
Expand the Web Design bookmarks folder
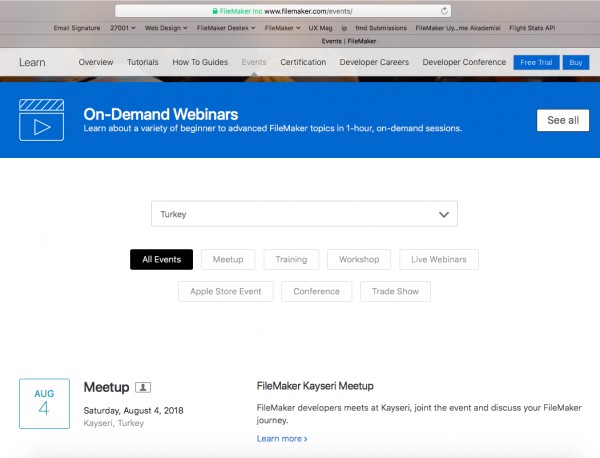(166, 28)
